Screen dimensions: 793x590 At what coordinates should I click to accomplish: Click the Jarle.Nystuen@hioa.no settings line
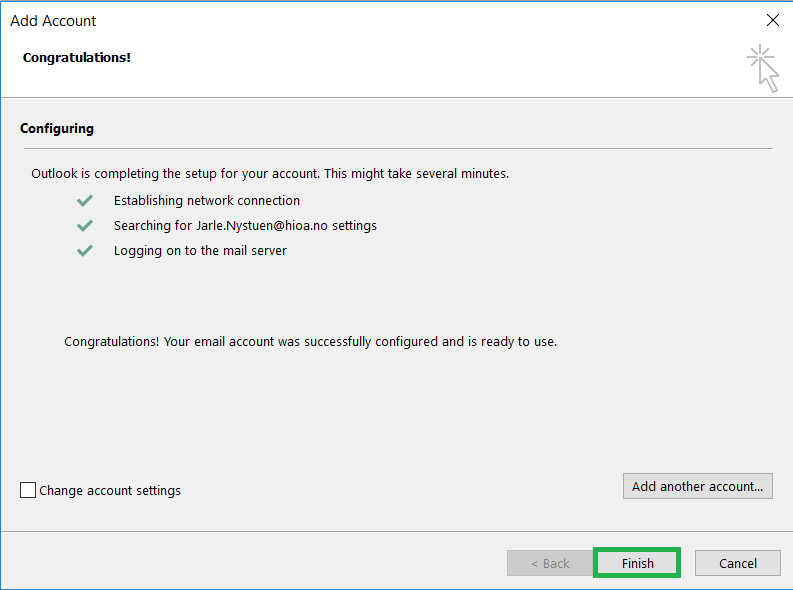(x=245, y=225)
